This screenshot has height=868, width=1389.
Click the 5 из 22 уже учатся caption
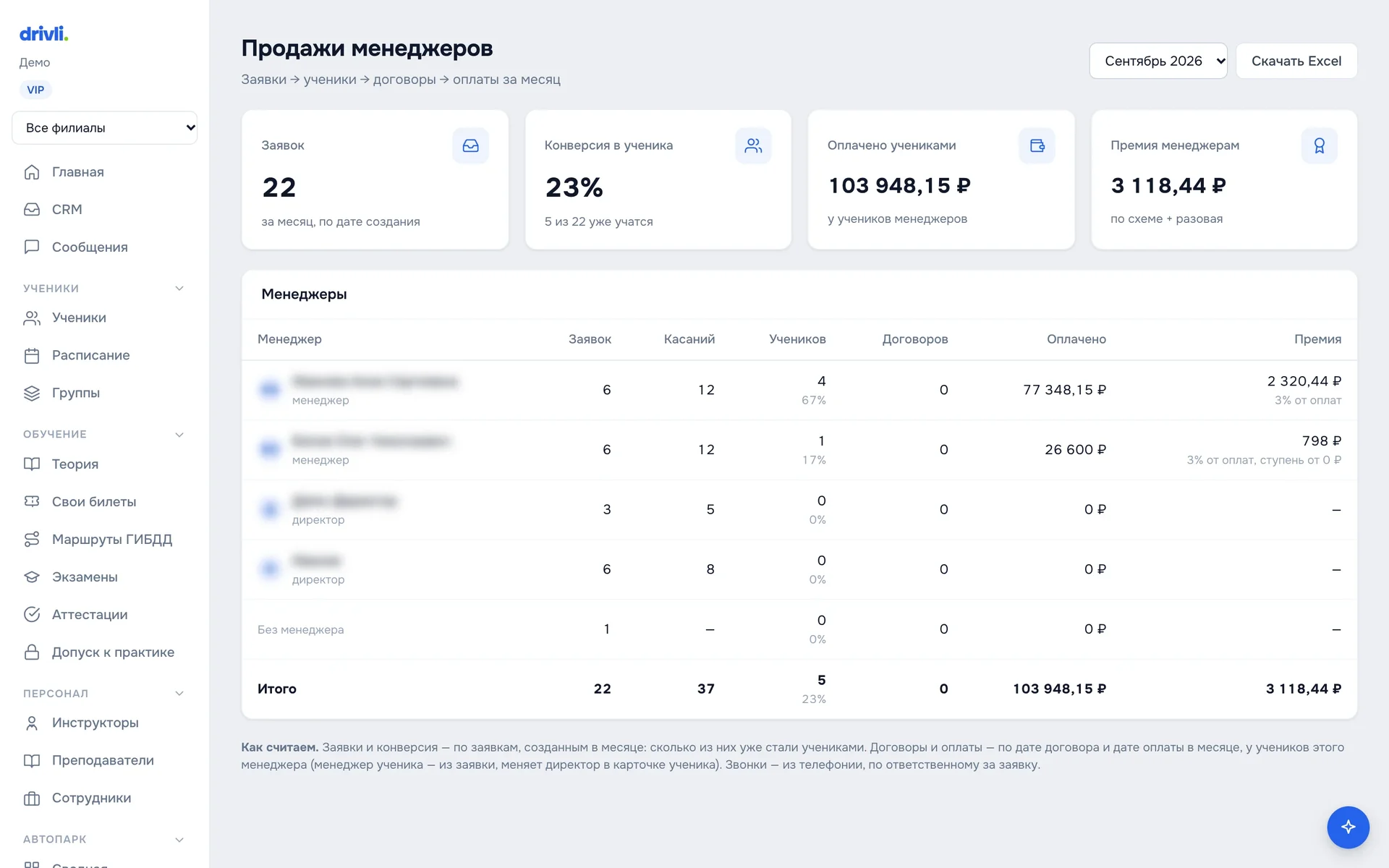point(599,222)
